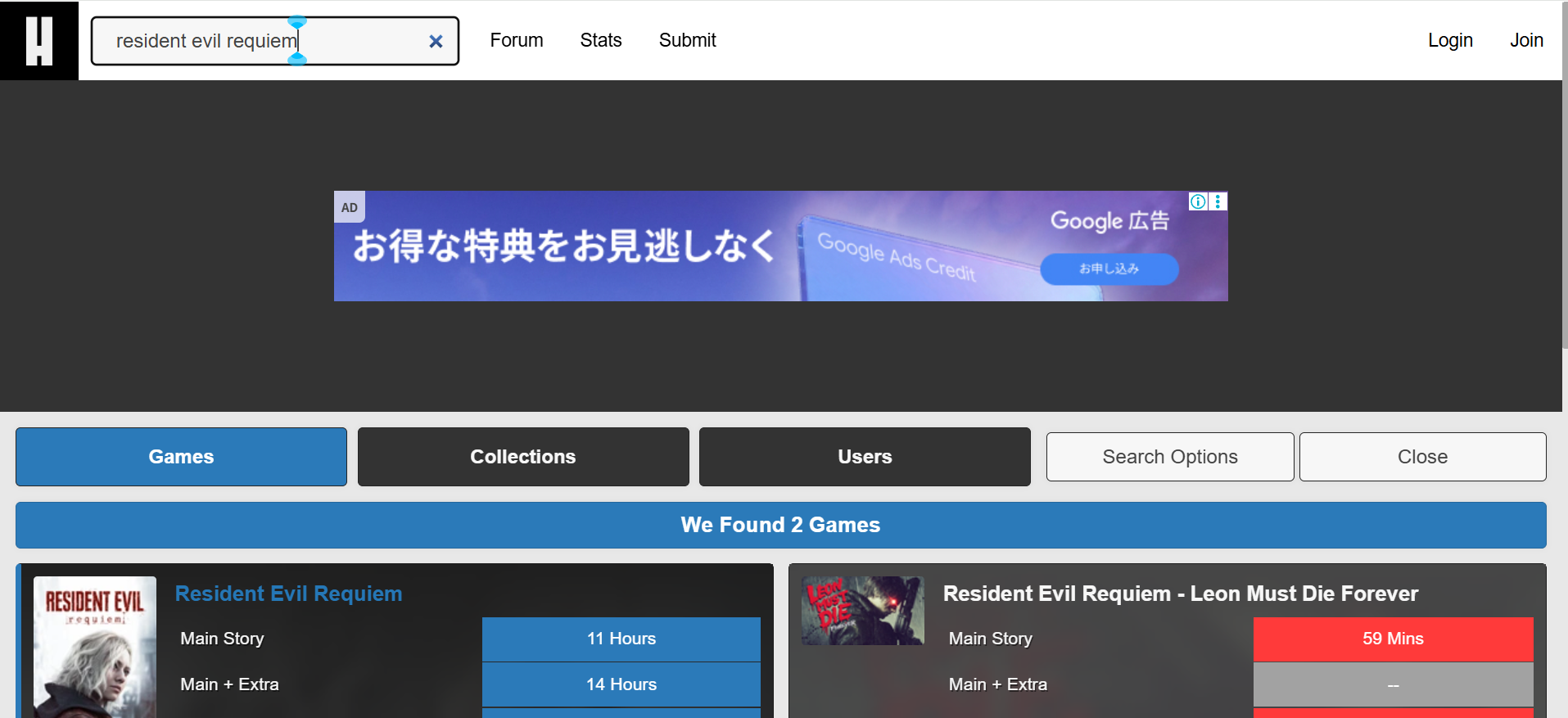This screenshot has height=718, width=1568.
Task: Click the '59 Mins' Main Story value
Action: point(1393,639)
